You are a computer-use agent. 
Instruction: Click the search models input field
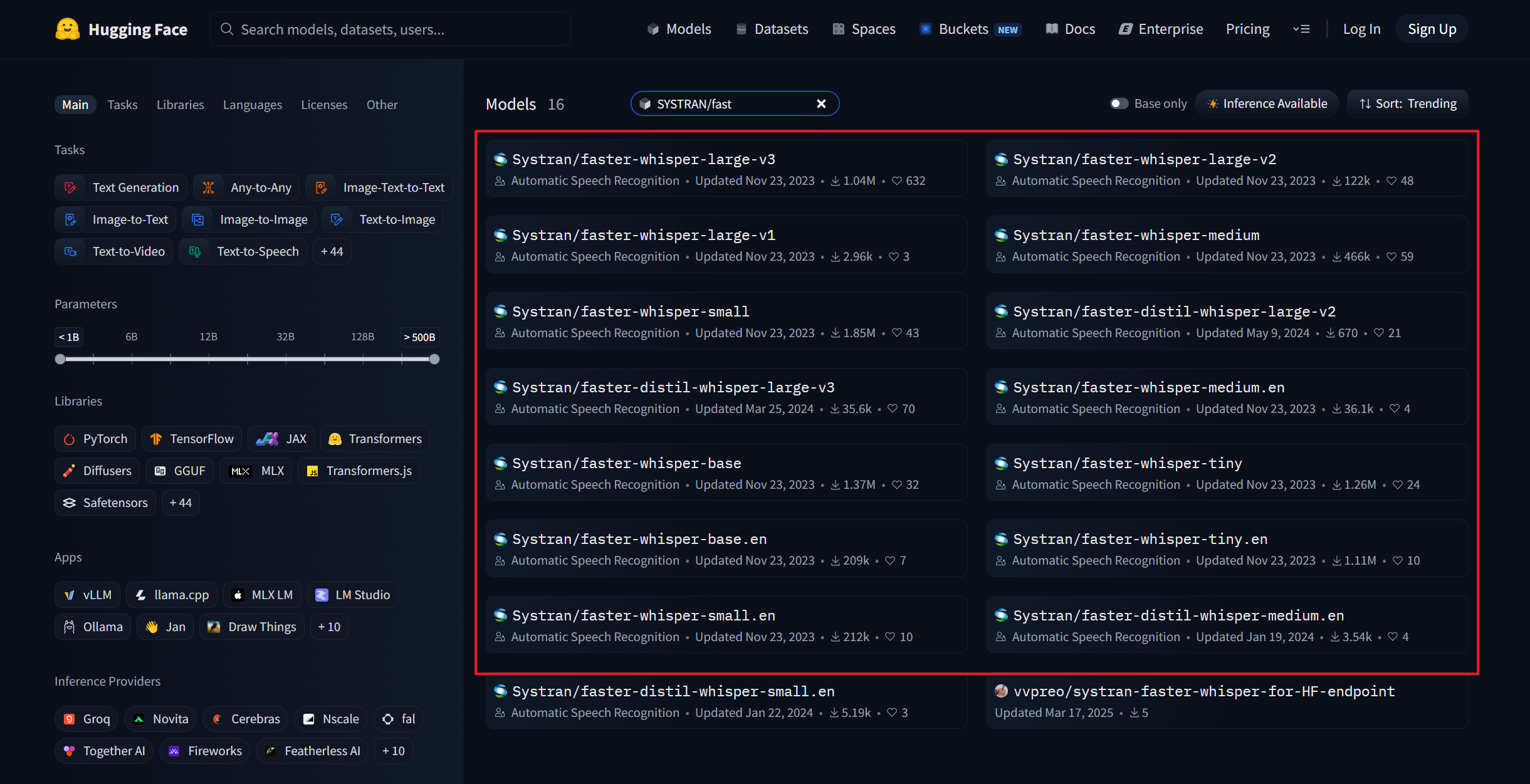tap(390, 29)
